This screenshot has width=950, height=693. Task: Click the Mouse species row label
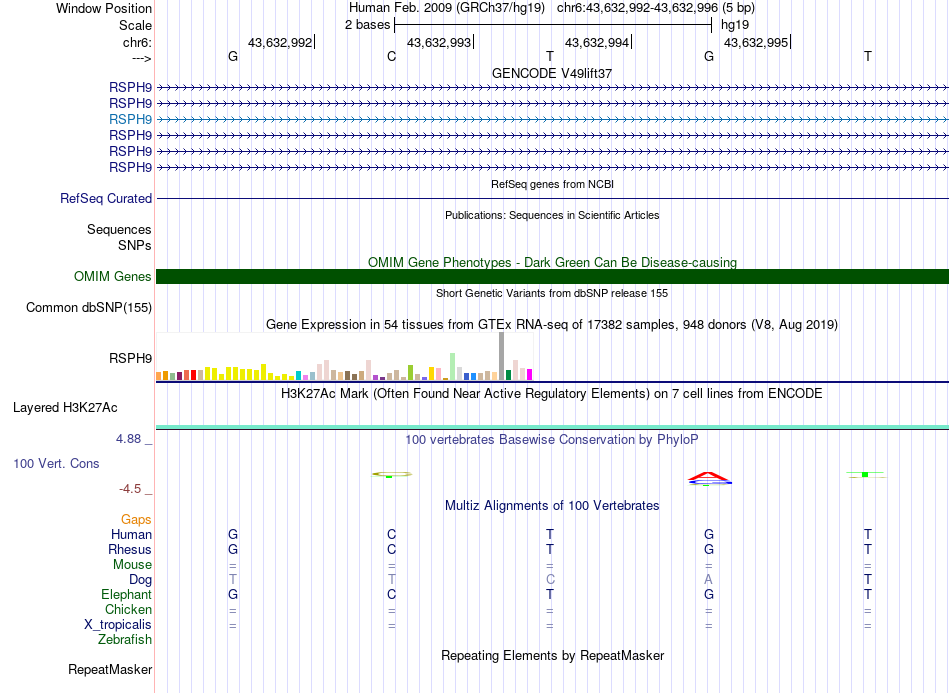pyautogui.click(x=132, y=565)
